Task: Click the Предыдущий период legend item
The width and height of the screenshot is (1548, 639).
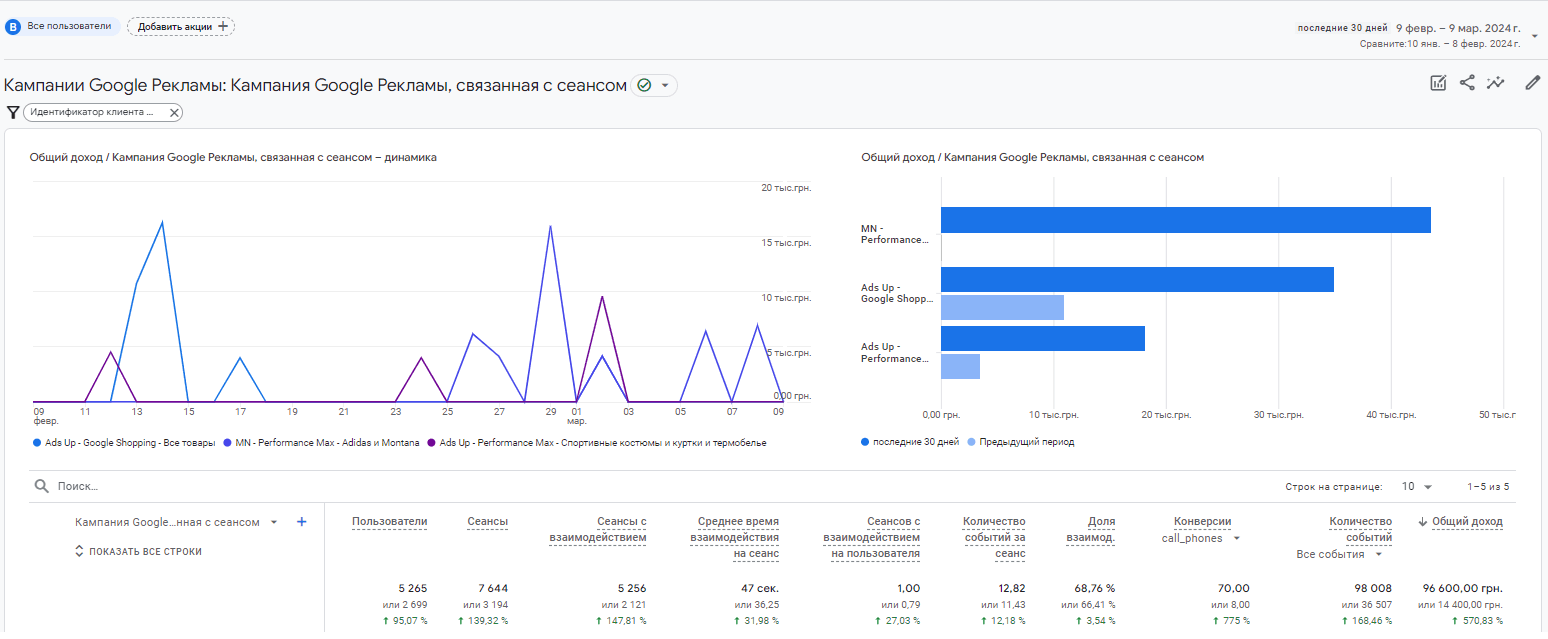Action: click(x=1020, y=441)
